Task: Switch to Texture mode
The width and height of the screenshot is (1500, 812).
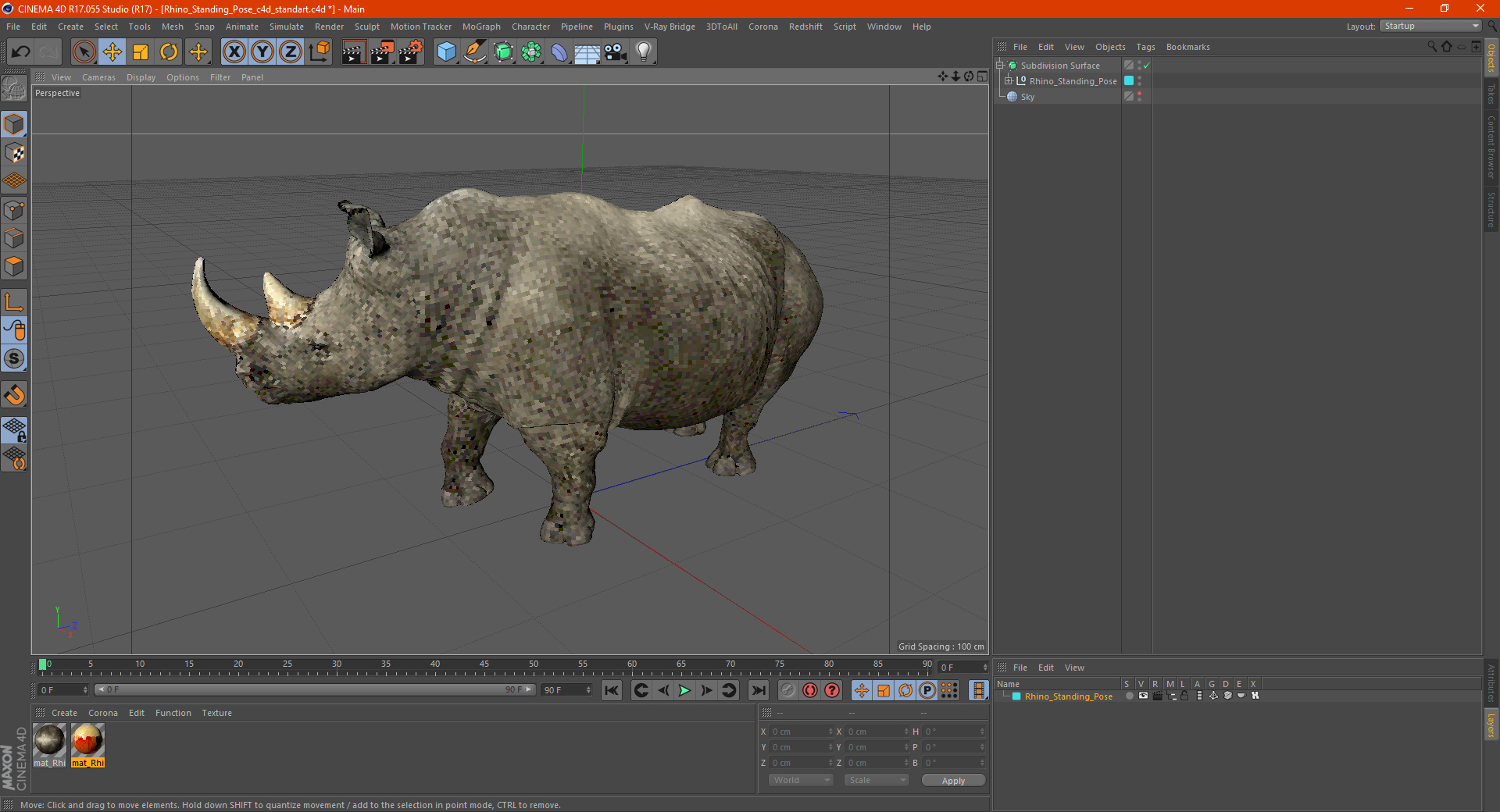Action: (14, 153)
